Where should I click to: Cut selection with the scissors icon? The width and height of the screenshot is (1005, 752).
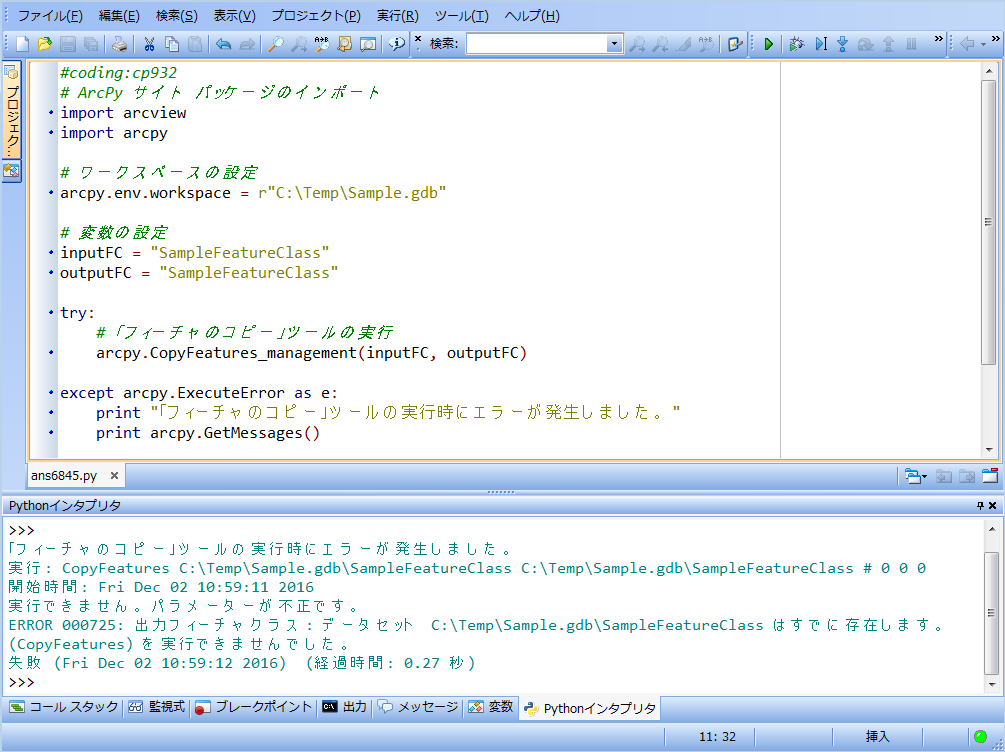pos(149,44)
